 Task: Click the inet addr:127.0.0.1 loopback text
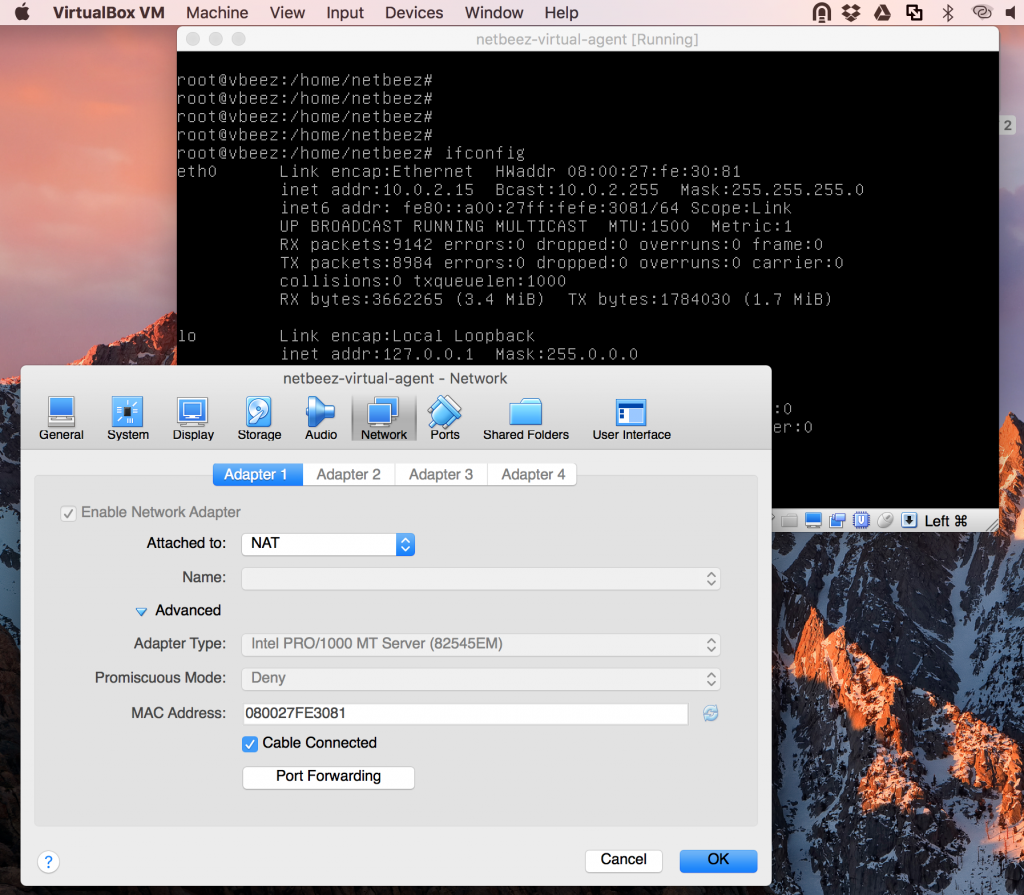(377, 354)
